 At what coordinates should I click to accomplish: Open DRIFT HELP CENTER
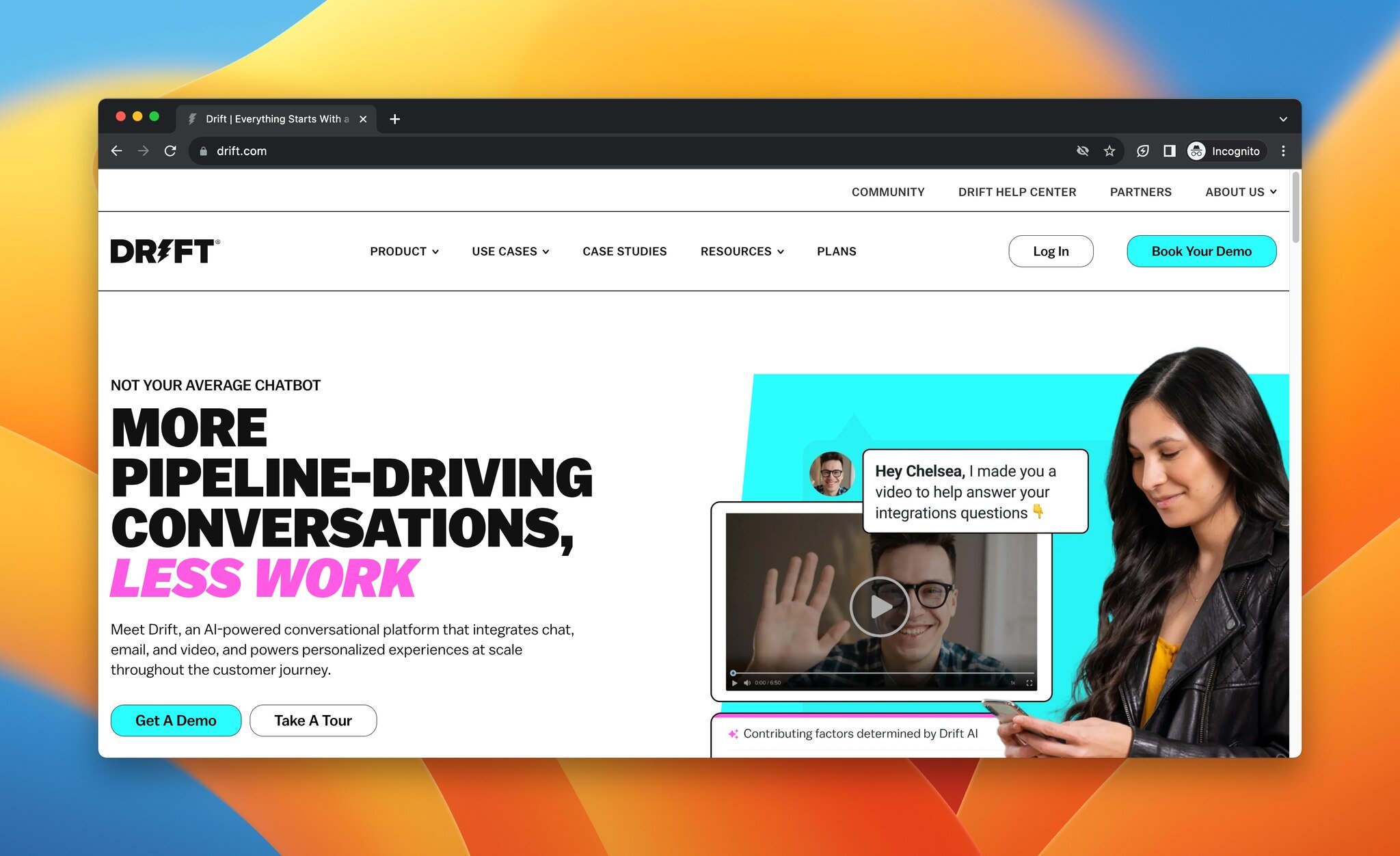(x=1017, y=192)
